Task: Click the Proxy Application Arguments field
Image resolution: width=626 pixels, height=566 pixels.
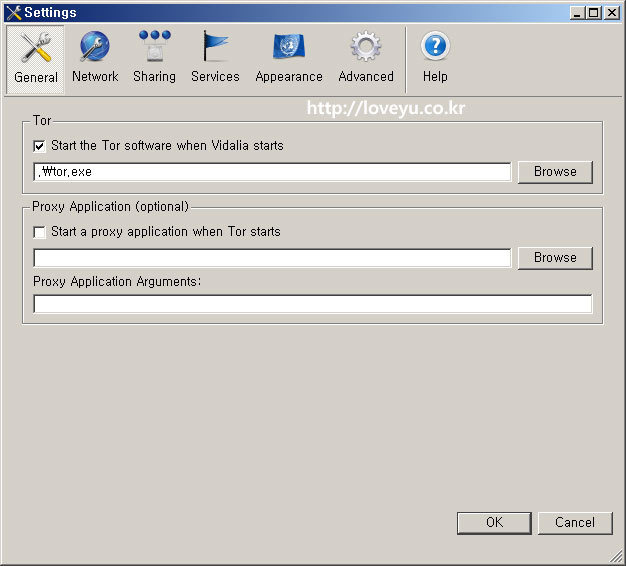Action: [x=313, y=304]
